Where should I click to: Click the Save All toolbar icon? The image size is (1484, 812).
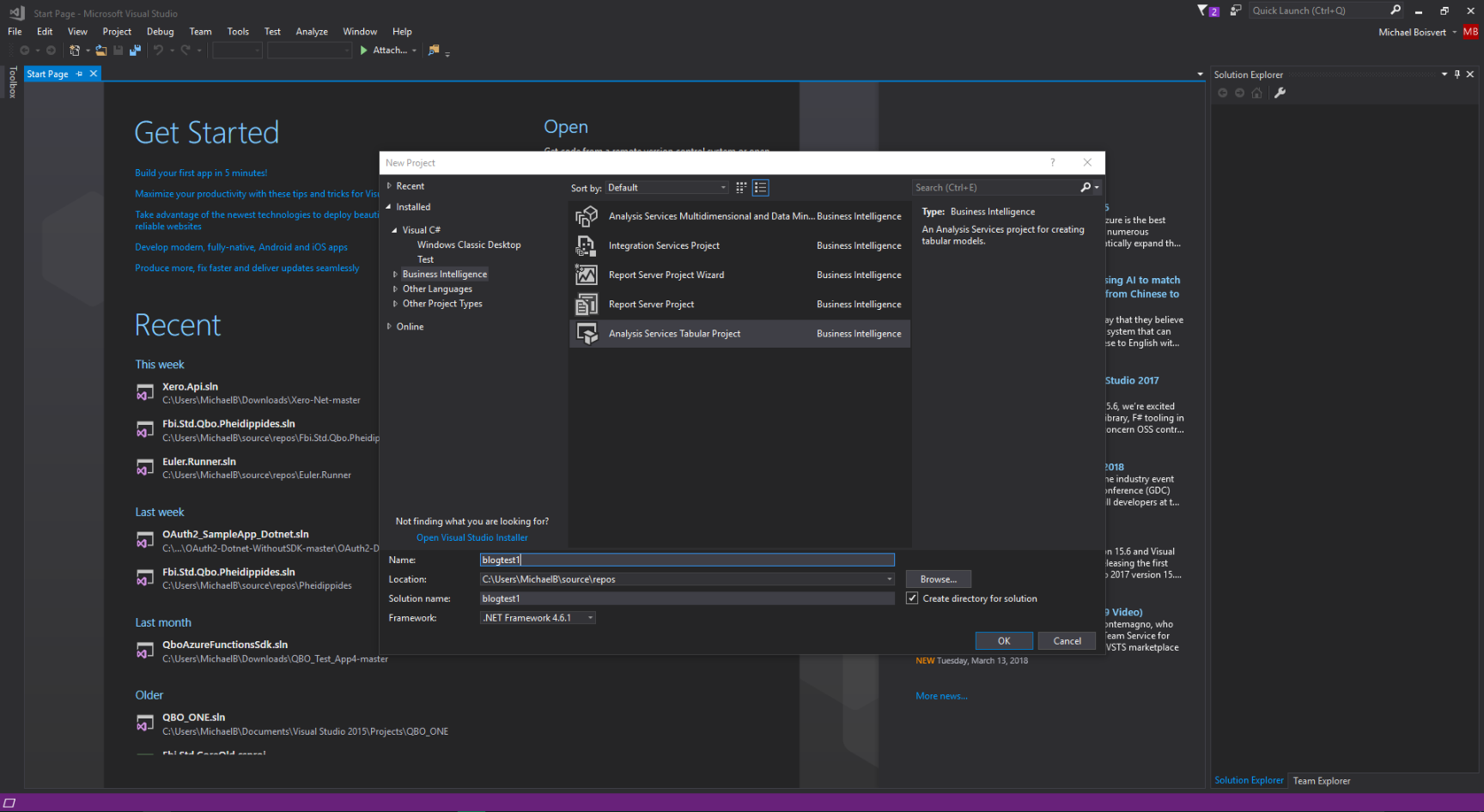click(x=135, y=51)
